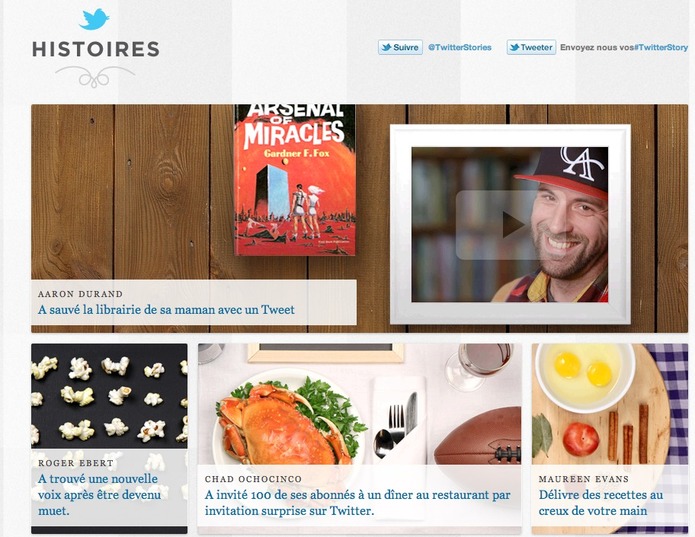
Task: Open 'A trouvé une nouvelle voix' story link
Action: click(x=99, y=495)
